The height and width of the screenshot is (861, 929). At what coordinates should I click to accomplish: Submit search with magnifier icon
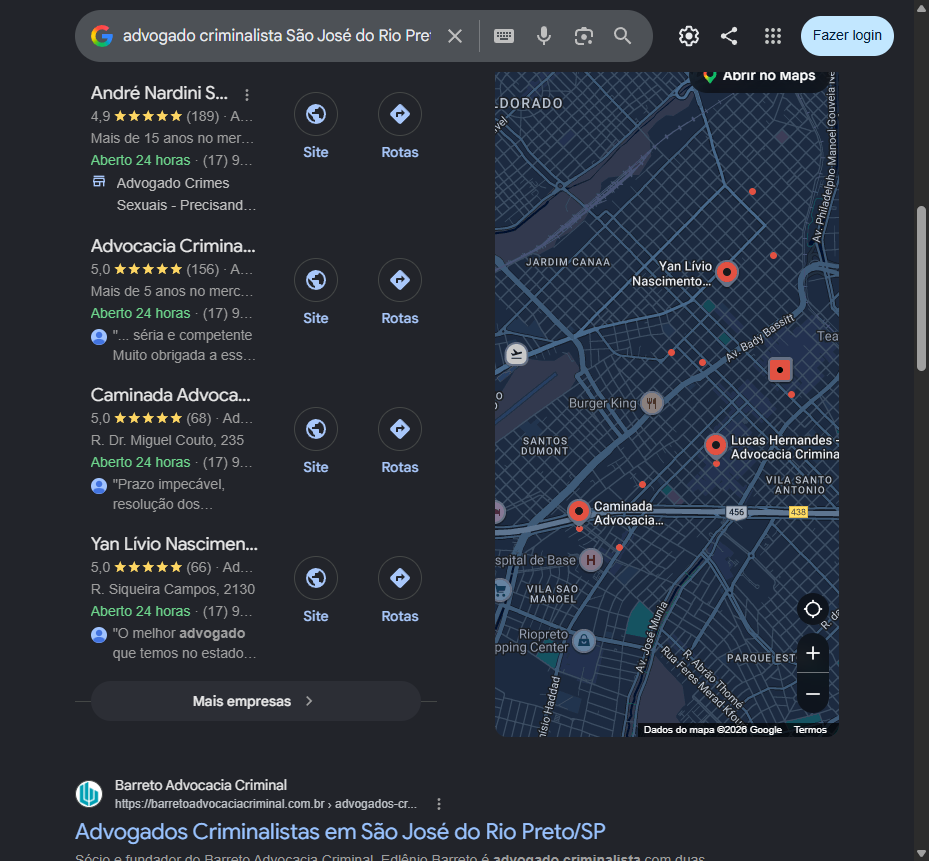622,36
